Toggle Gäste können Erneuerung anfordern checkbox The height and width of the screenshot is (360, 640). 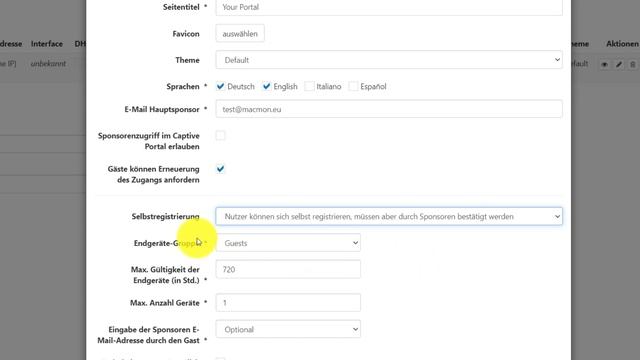pos(220,169)
